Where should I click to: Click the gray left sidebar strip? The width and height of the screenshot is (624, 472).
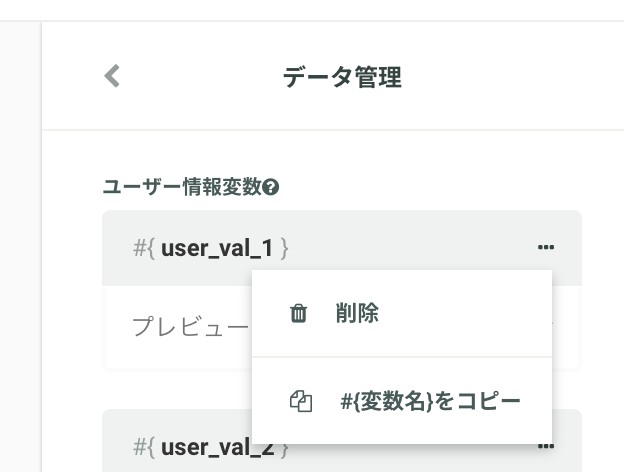[21, 247]
